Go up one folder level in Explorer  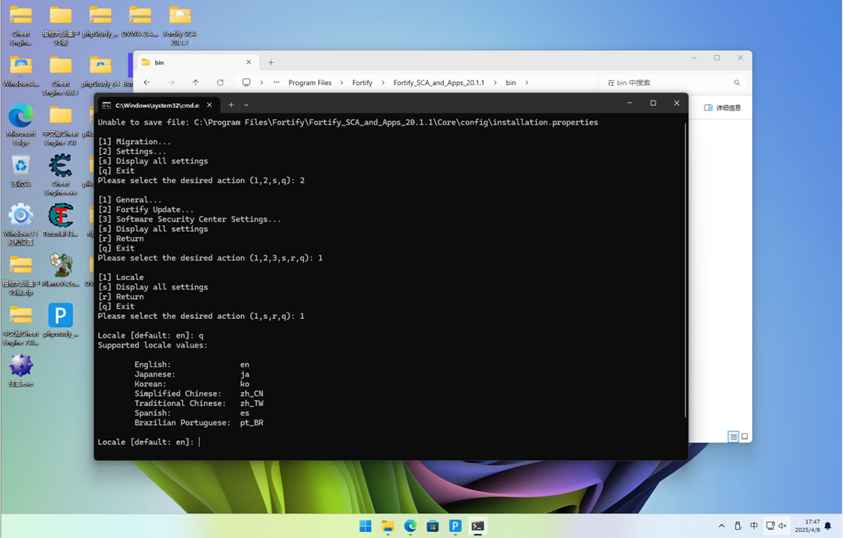pyautogui.click(x=196, y=82)
